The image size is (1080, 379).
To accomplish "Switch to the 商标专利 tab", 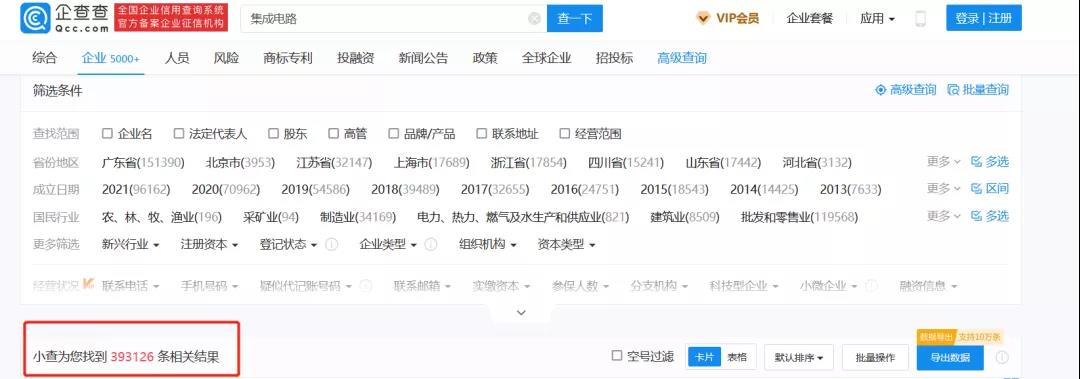I will (288, 58).
